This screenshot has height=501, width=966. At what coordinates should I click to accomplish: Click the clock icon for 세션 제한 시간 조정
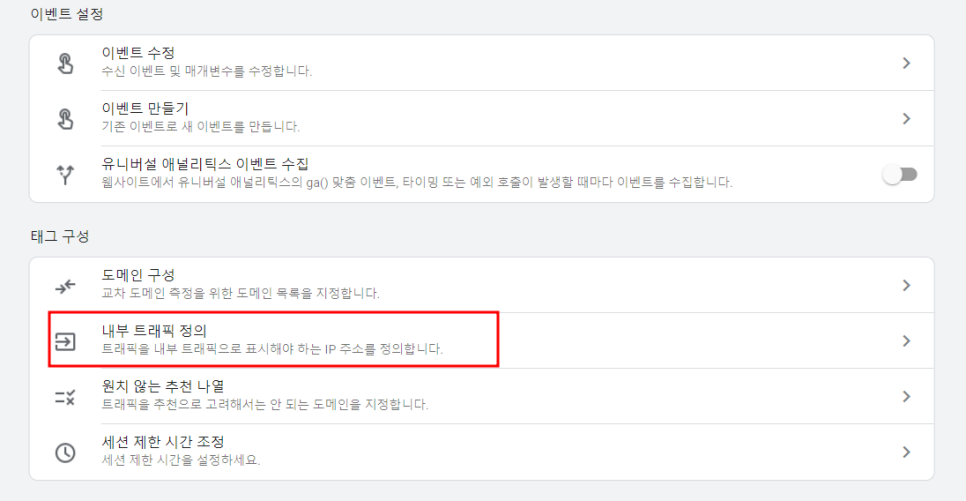(65, 452)
